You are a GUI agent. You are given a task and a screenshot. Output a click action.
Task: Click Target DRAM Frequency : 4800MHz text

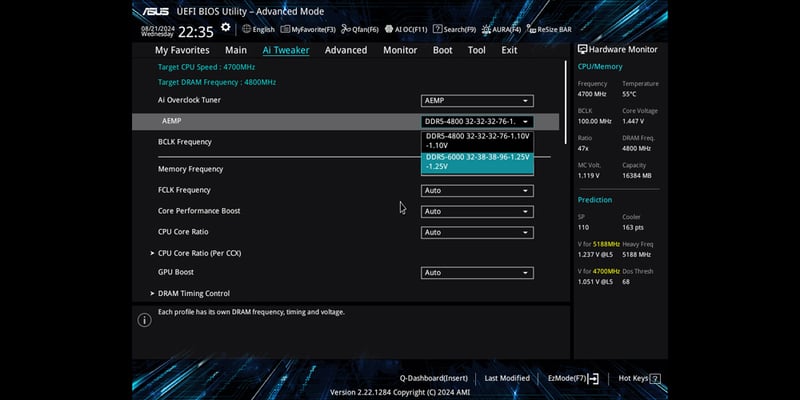(x=217, y=82)
